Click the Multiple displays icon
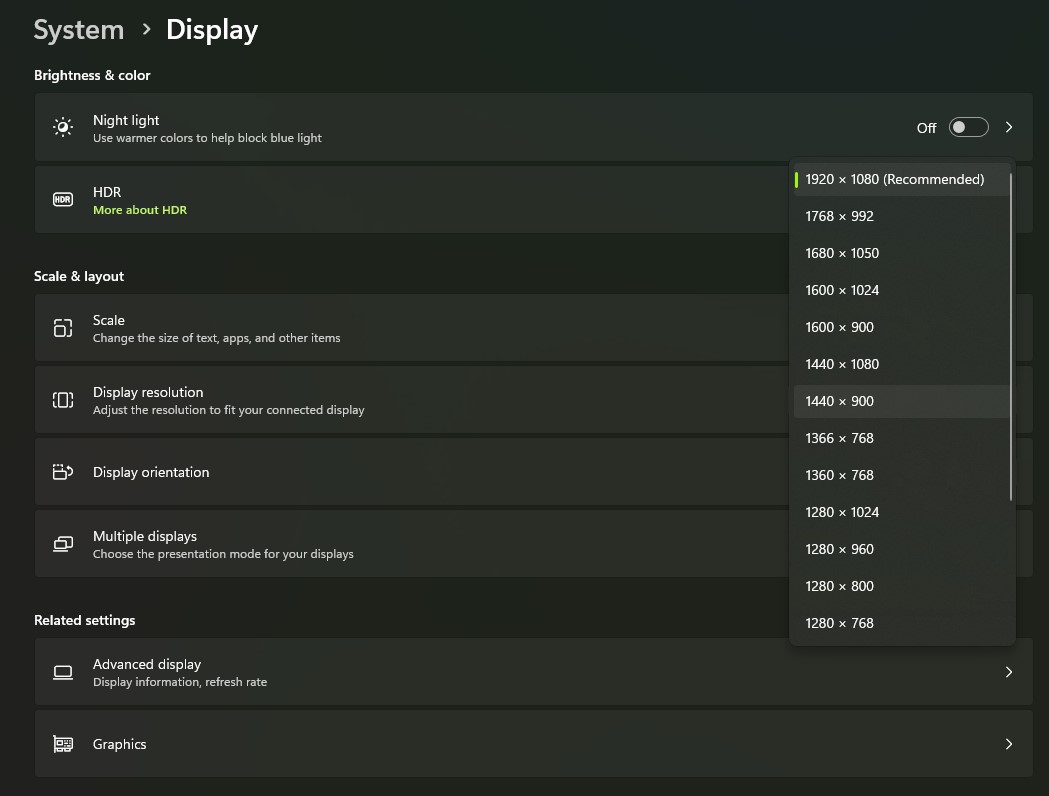Image resolution: width=1049 pixels, height=796 pixels. 63,544
